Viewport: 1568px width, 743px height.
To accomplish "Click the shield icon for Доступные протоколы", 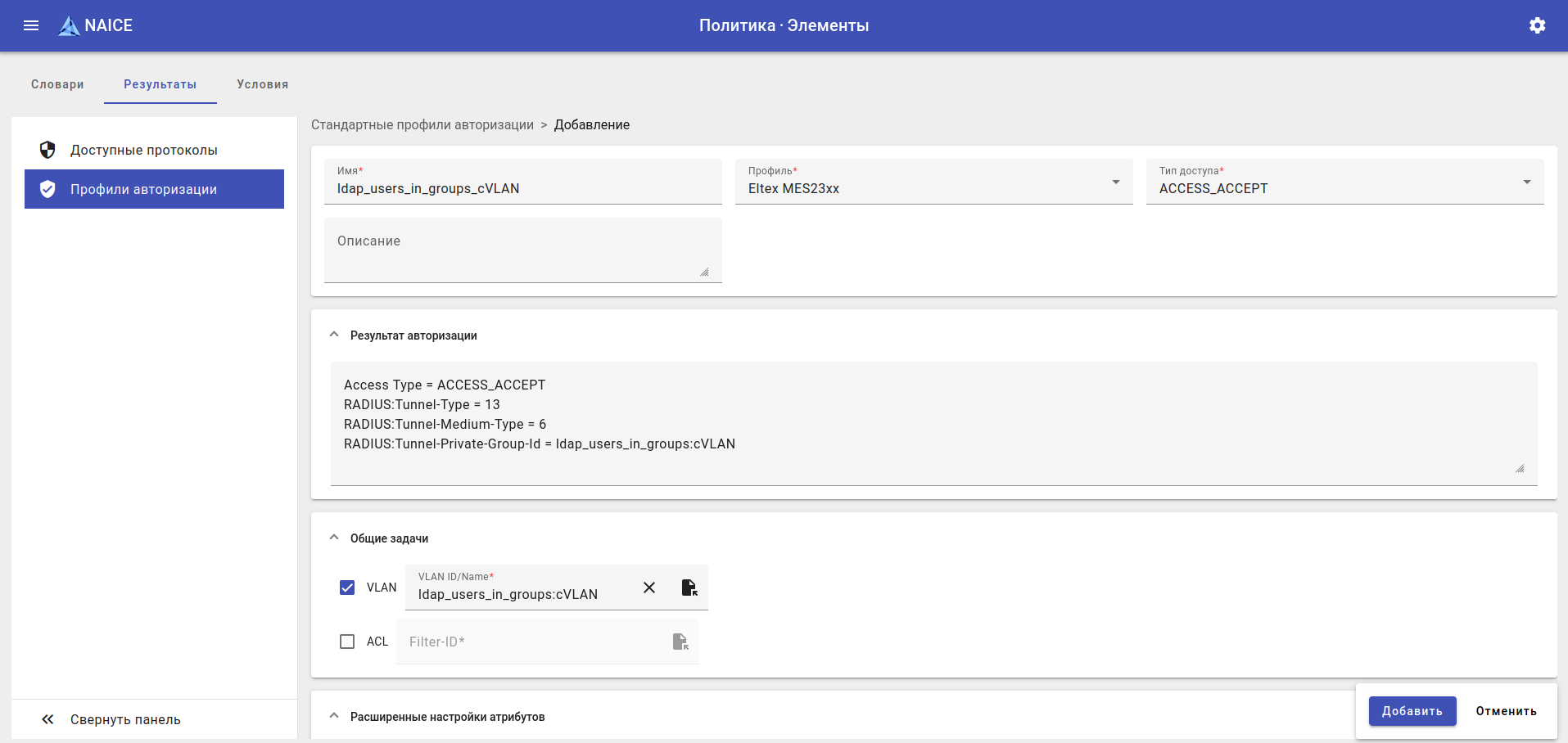I will click(47, 150).
